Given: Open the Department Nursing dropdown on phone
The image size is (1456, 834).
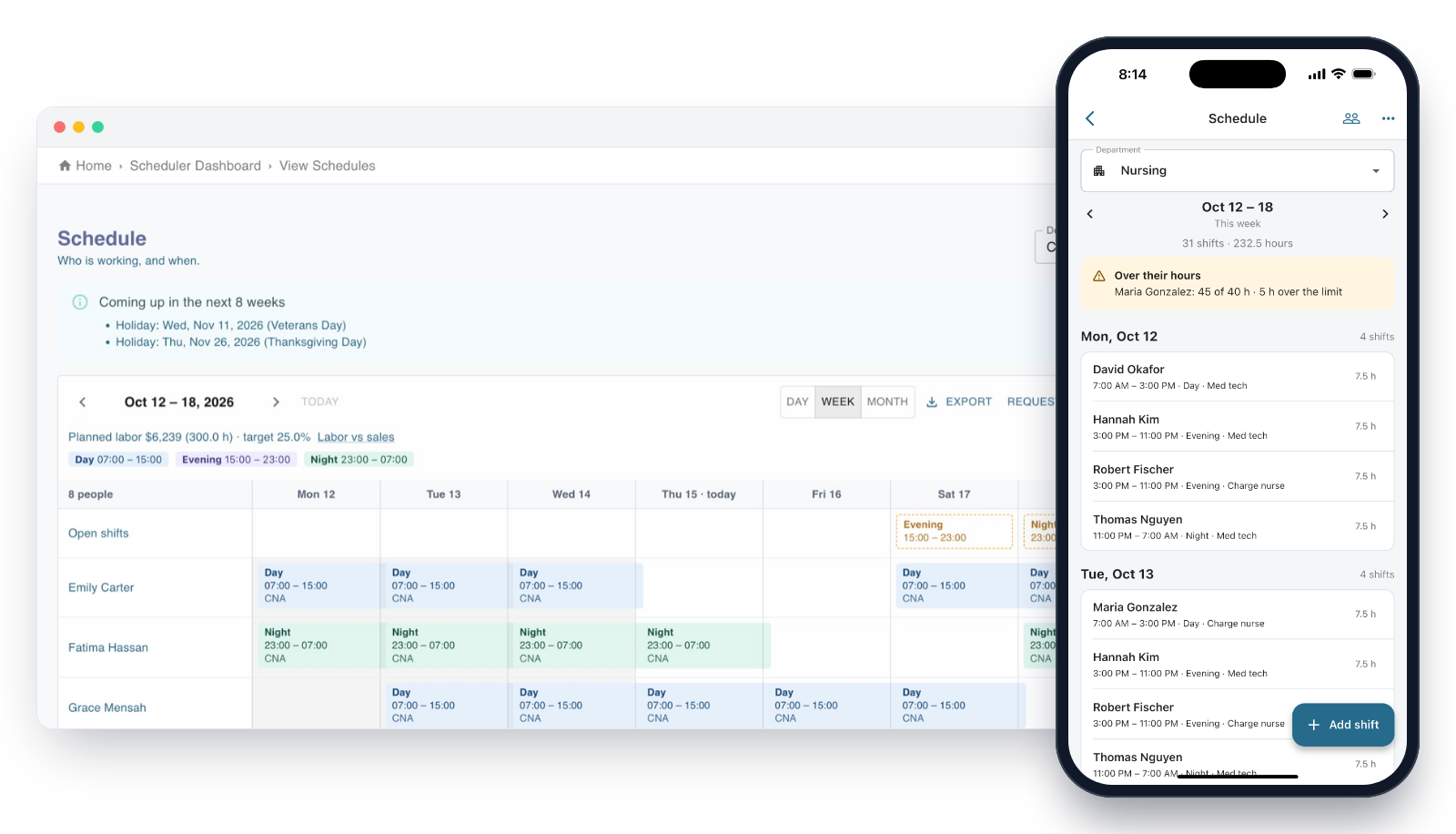Looking at the screenshot, I should tap(1238, 170).
